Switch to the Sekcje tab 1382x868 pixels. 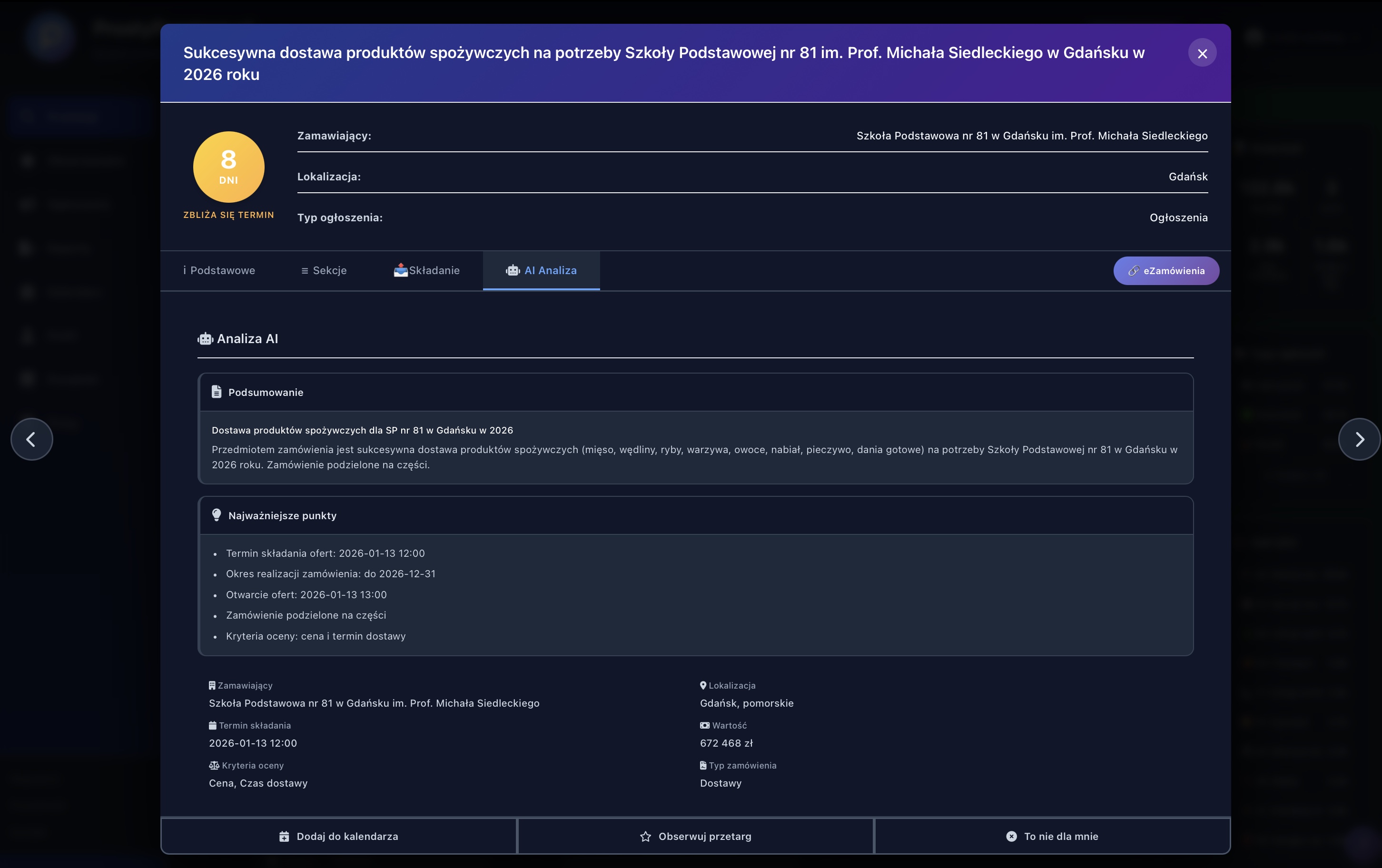(x=324, y=270)
